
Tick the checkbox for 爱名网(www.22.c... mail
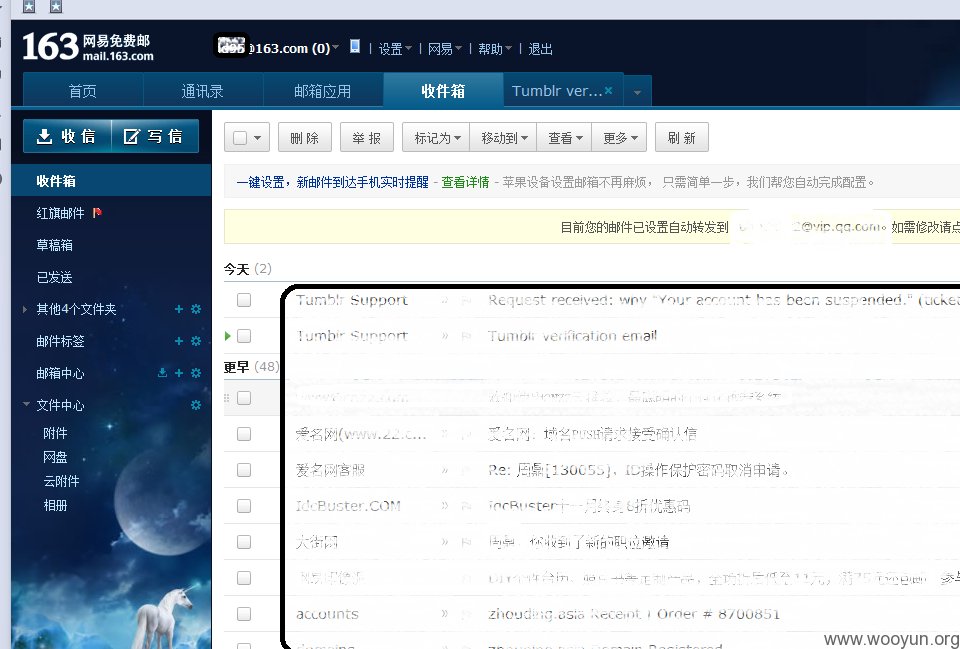pos(244,434)
